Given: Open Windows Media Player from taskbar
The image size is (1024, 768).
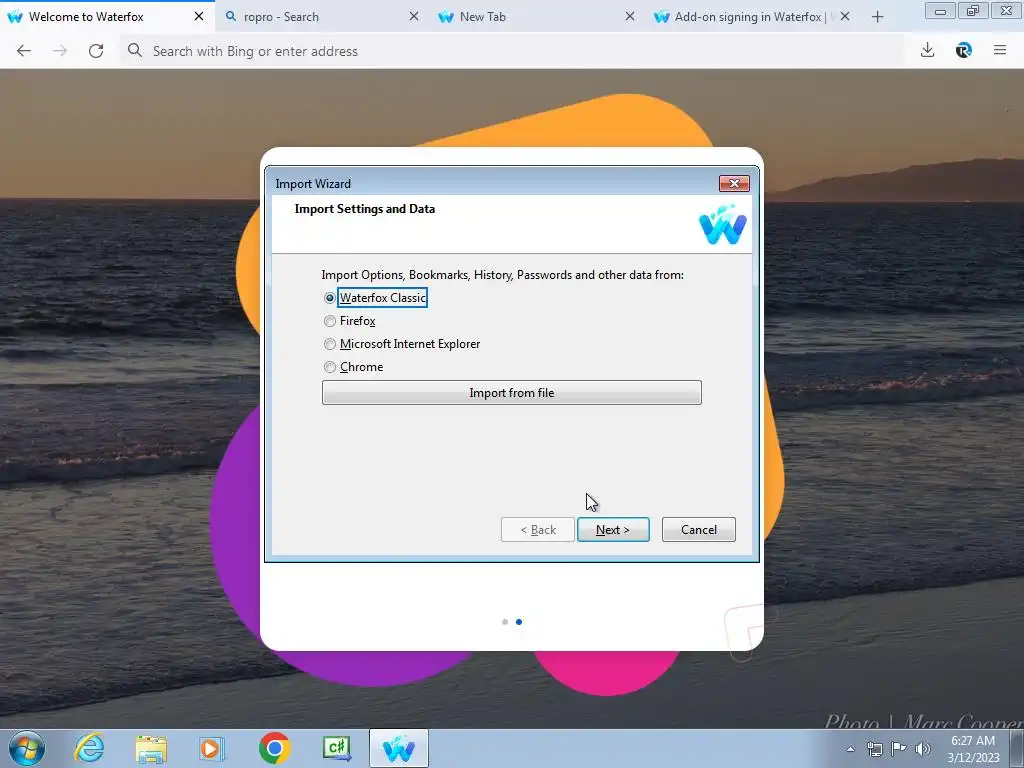Looking at the screenshot, I should tap(212, 748).
